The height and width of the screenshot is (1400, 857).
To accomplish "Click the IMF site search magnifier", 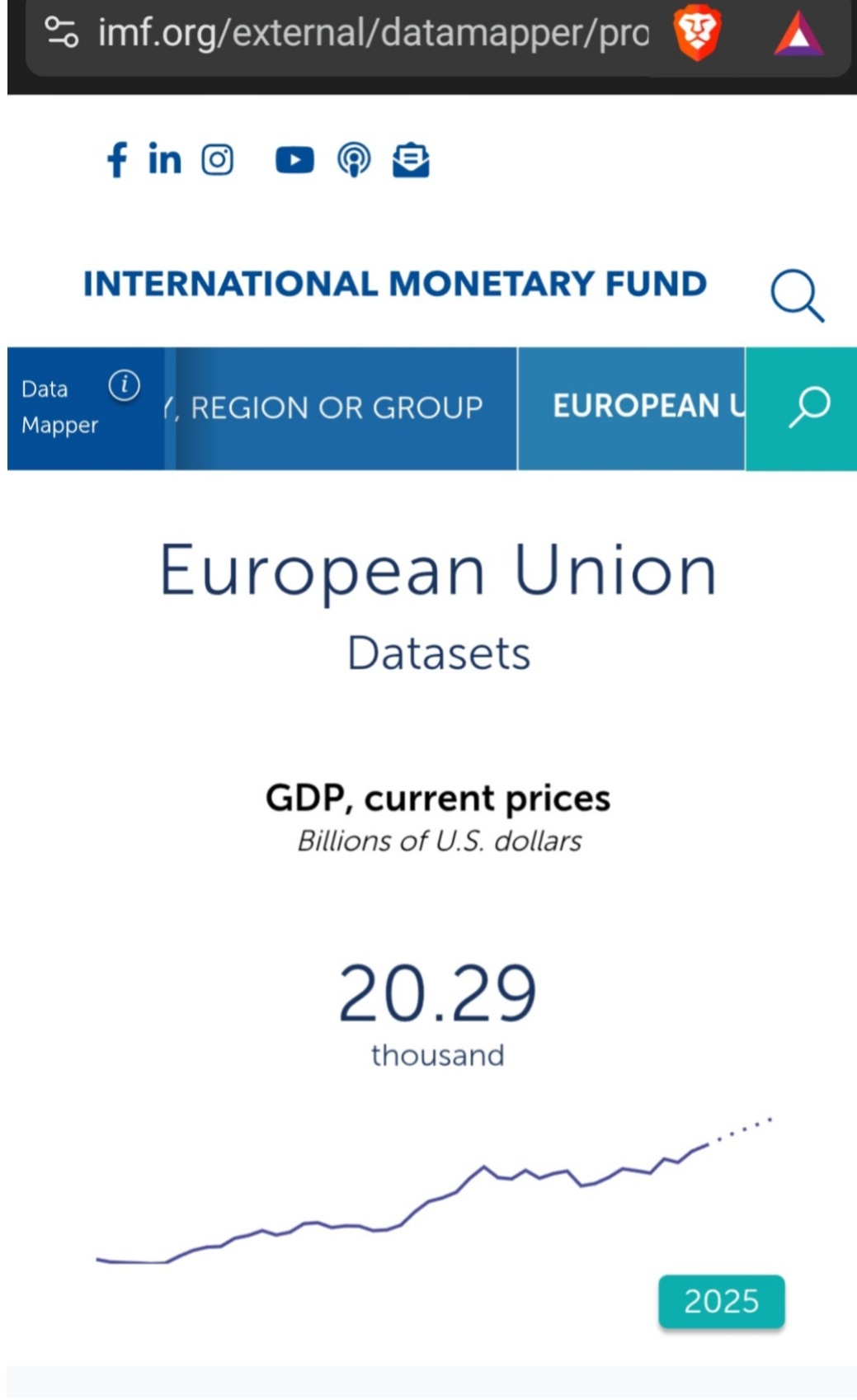I will coord(797,295).
